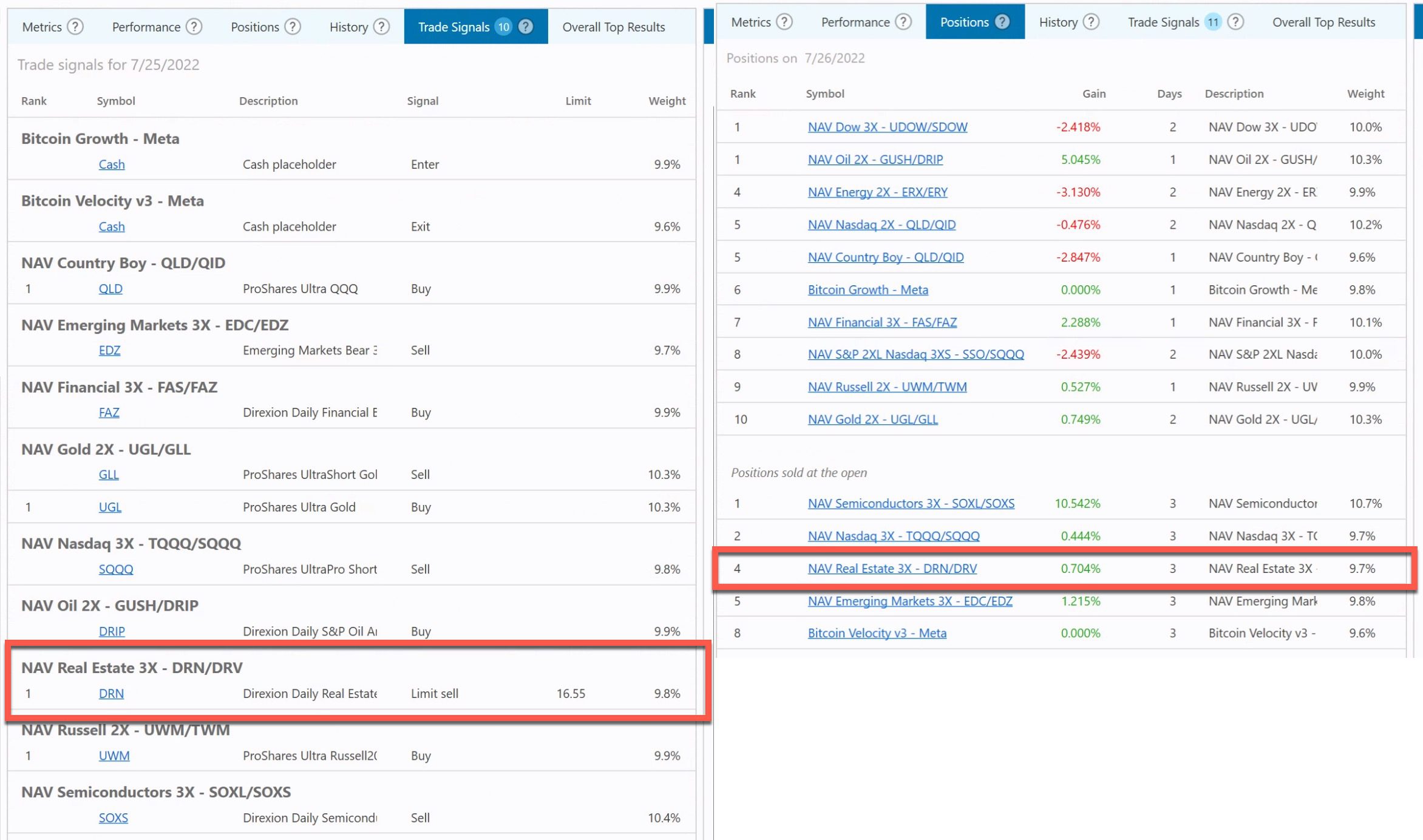Open left panel Overall Top Results tab
The image size is (1423, 840).
tap(613, 27)
